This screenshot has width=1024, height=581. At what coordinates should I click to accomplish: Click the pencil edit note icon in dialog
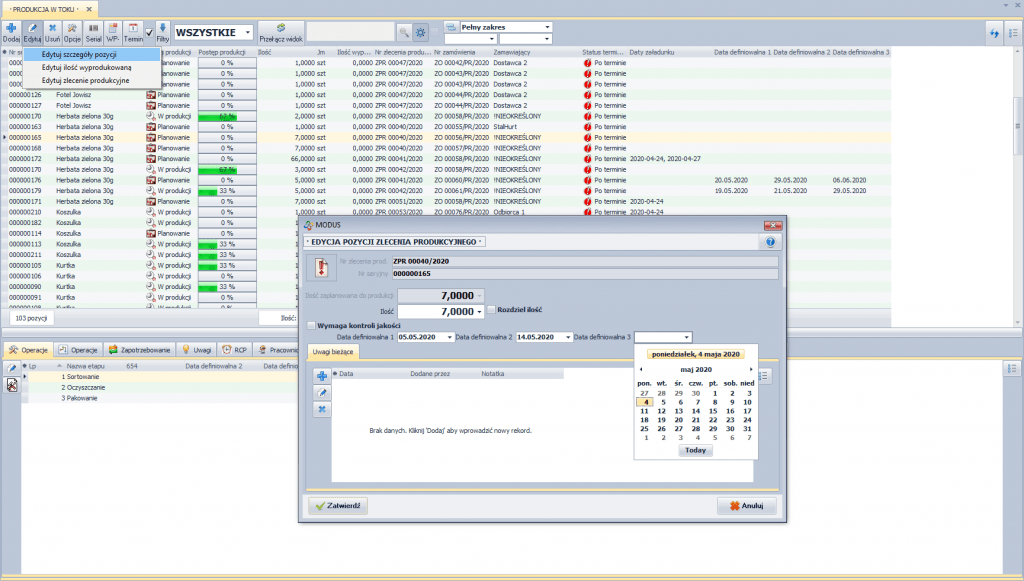tap(322, 392)
